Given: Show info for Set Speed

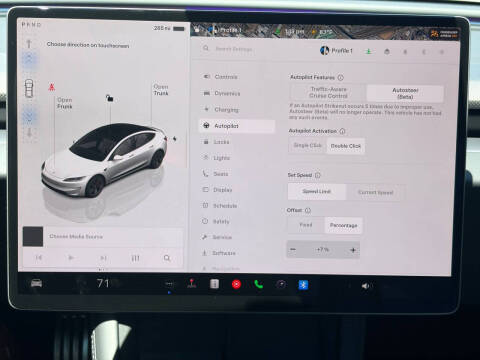Looking at the screenshot, I should click(318, 175).
